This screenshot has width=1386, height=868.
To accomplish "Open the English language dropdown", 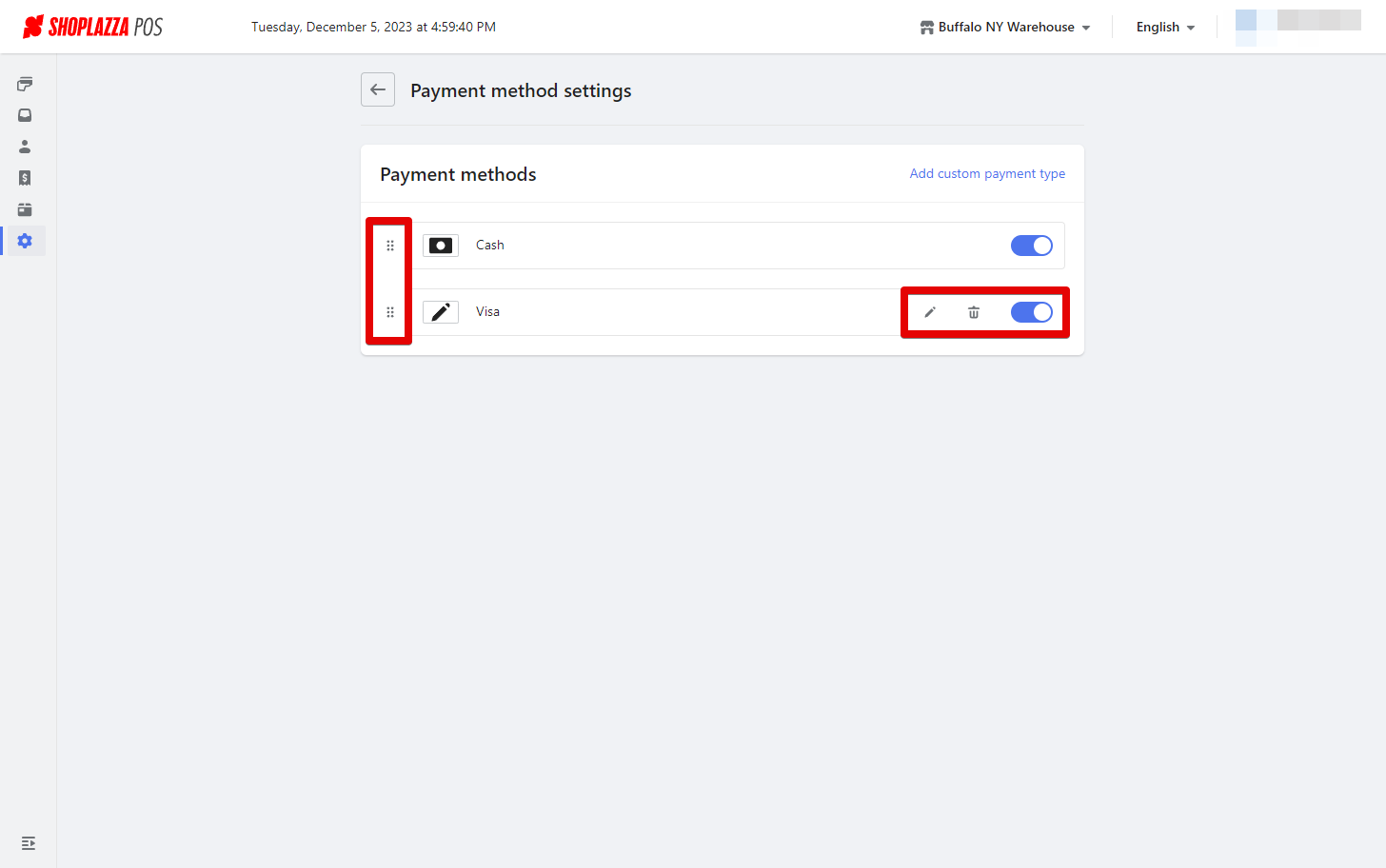I will pos(1165,27).
